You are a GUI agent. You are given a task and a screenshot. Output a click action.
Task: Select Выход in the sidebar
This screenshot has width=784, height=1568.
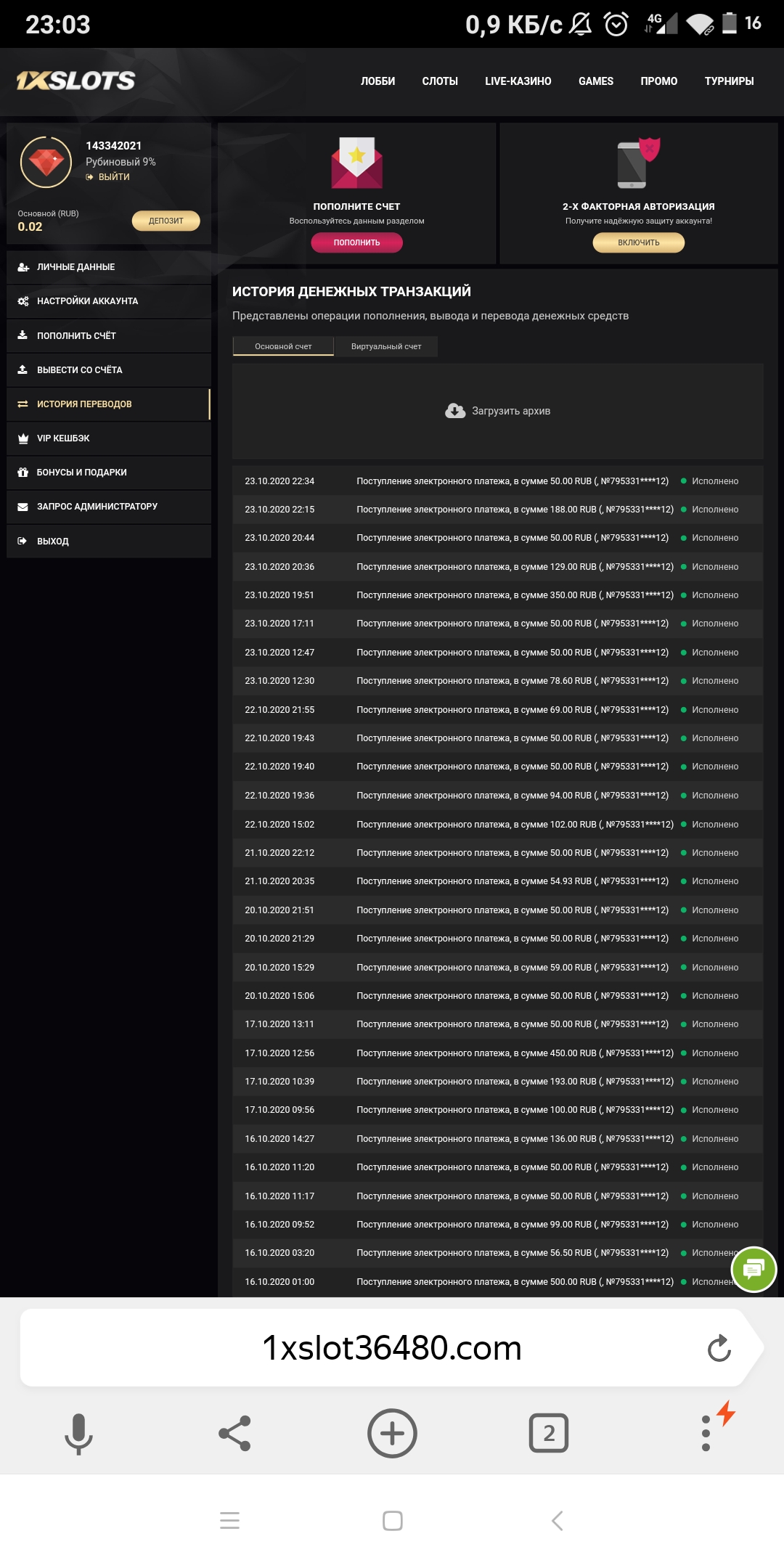109,542
